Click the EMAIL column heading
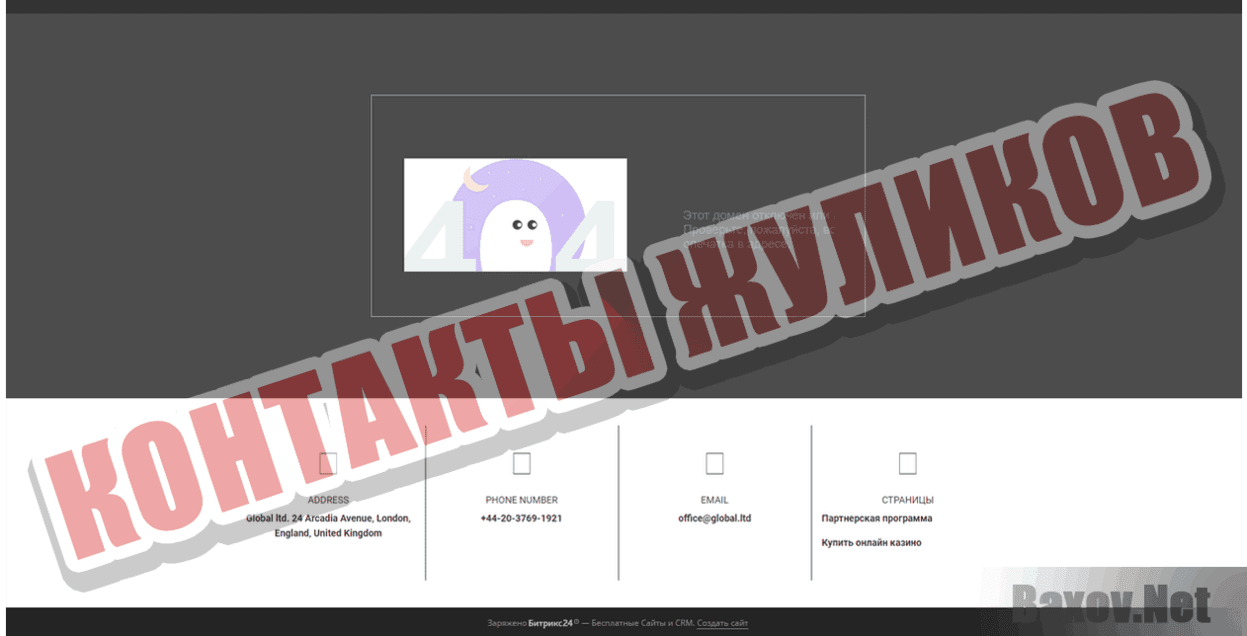Viewport: 1247px width, 636px height. (712, 499)
